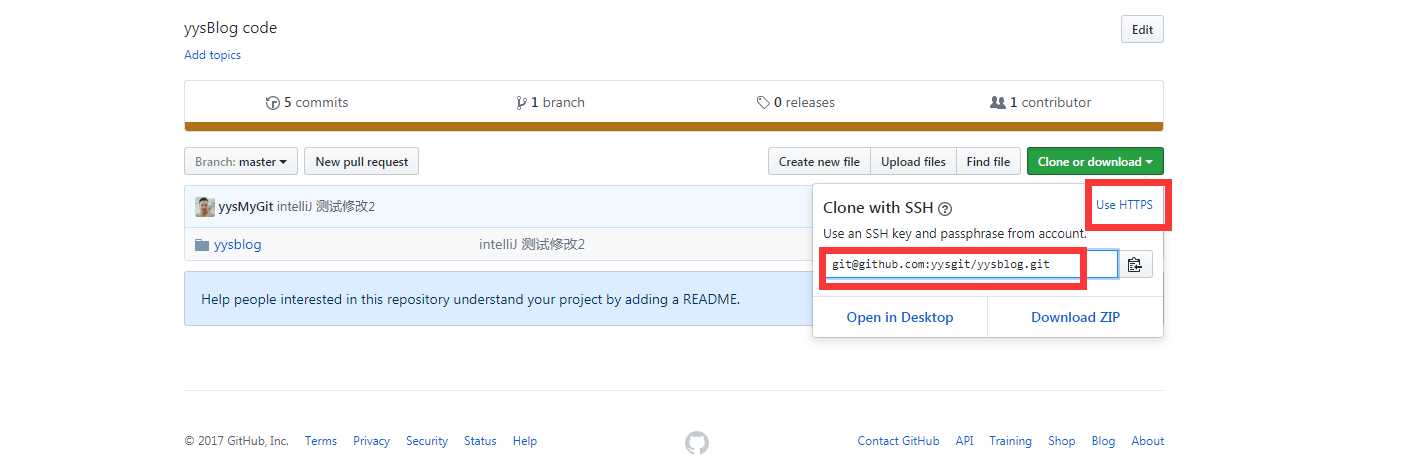This screenshot has height=466, width=1408.
Task: Open latest commit message next to yysMyGit
Action: pos(326,207)
